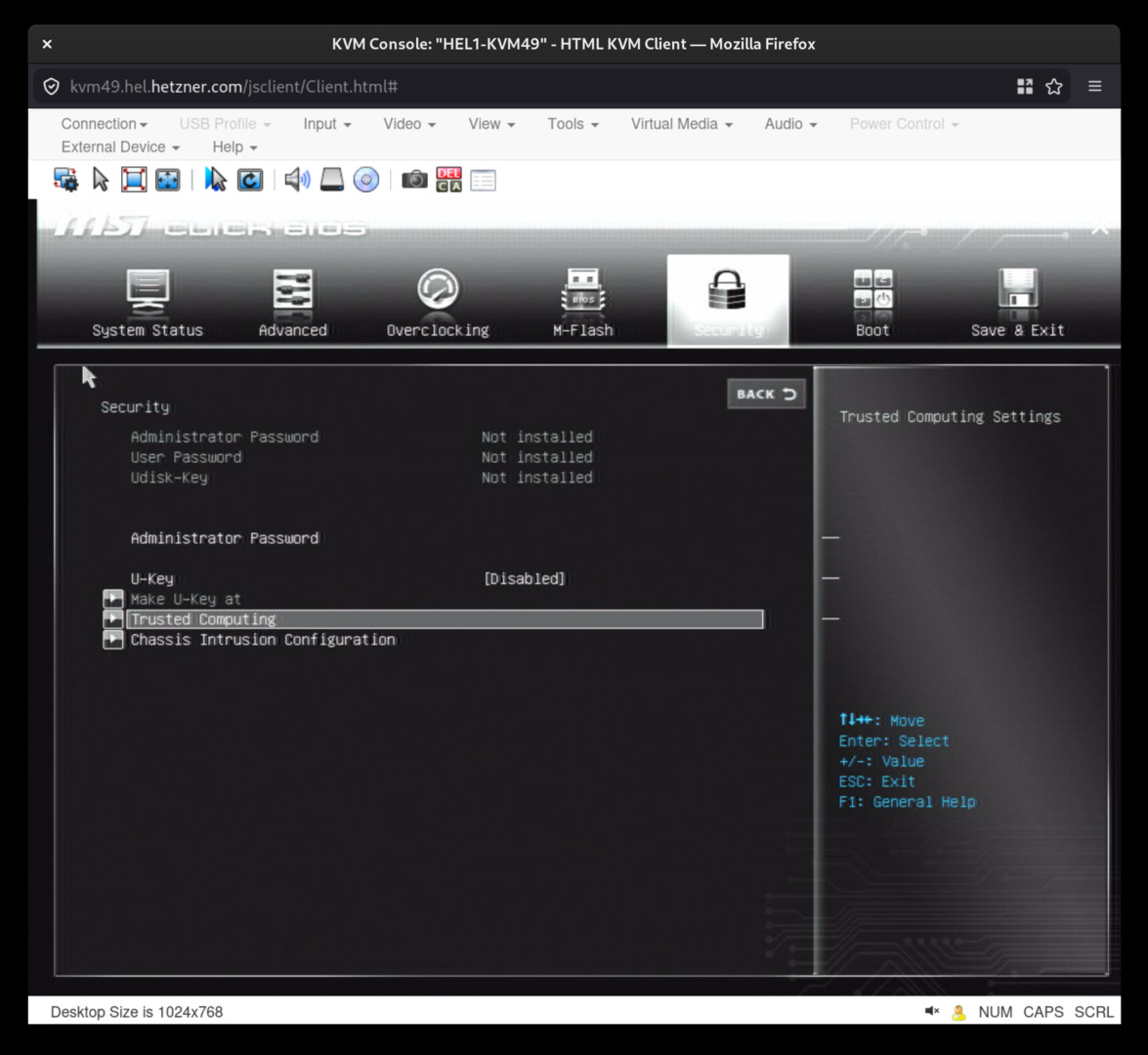Viewport: 1148px width, 1055px height.
Task: Click the red-cornered fit-to-window toolbar icon
Action: click(x=134, y=180)
